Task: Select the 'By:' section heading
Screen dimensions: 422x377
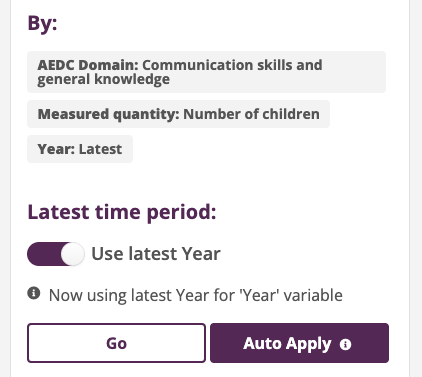Action: 42,24
